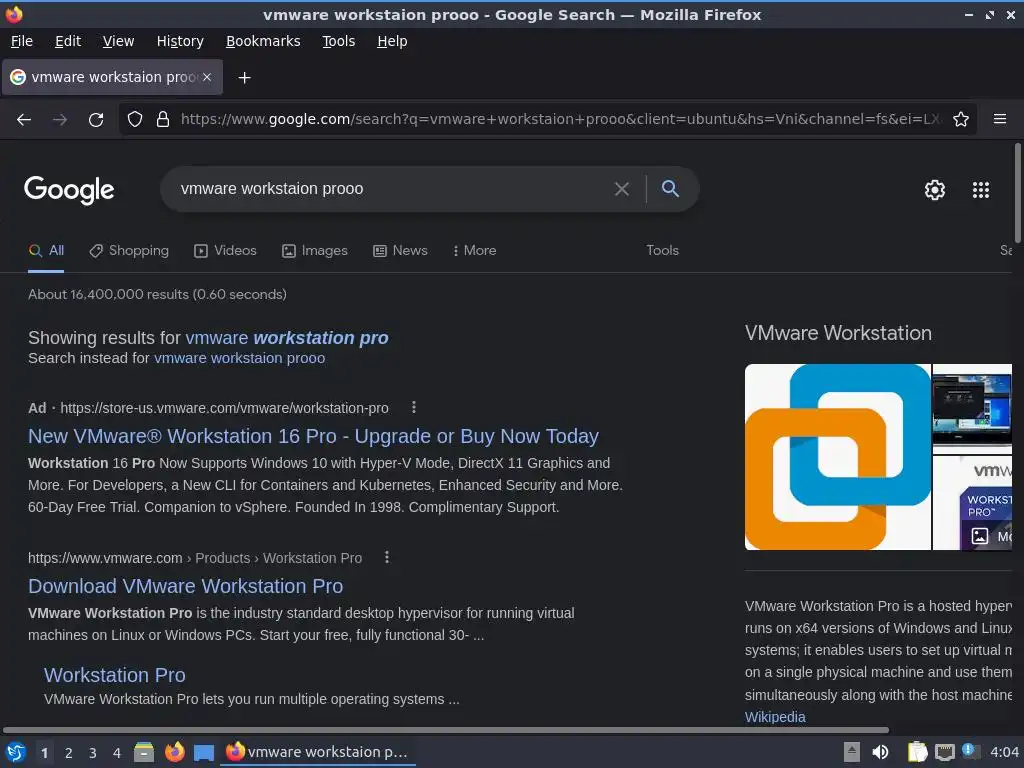The image size is (1024, 768).
Task: Clear the Google search box text
Action: click(x=622, y=189)
